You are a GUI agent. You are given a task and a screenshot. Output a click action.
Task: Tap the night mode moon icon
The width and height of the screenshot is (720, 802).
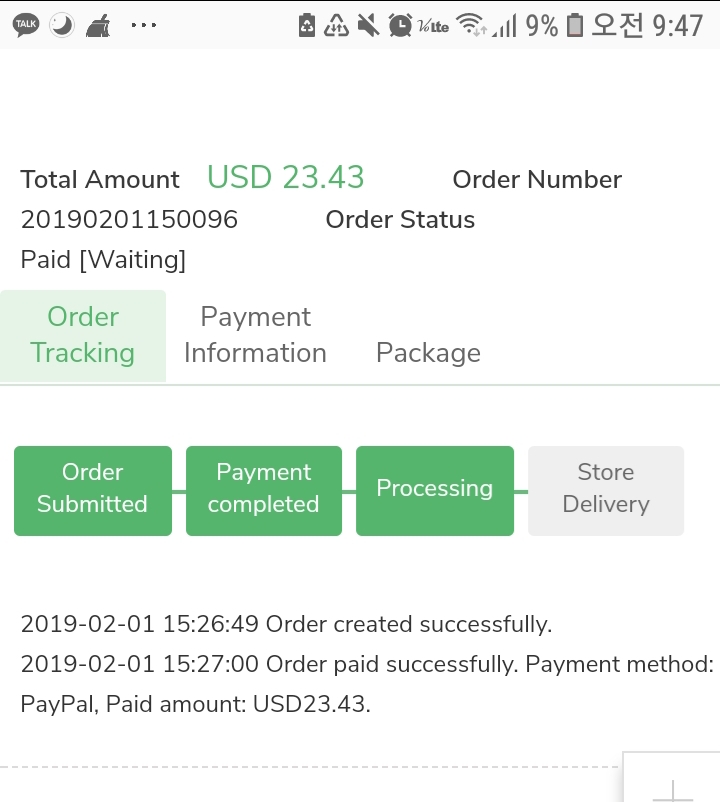[62, 25]
